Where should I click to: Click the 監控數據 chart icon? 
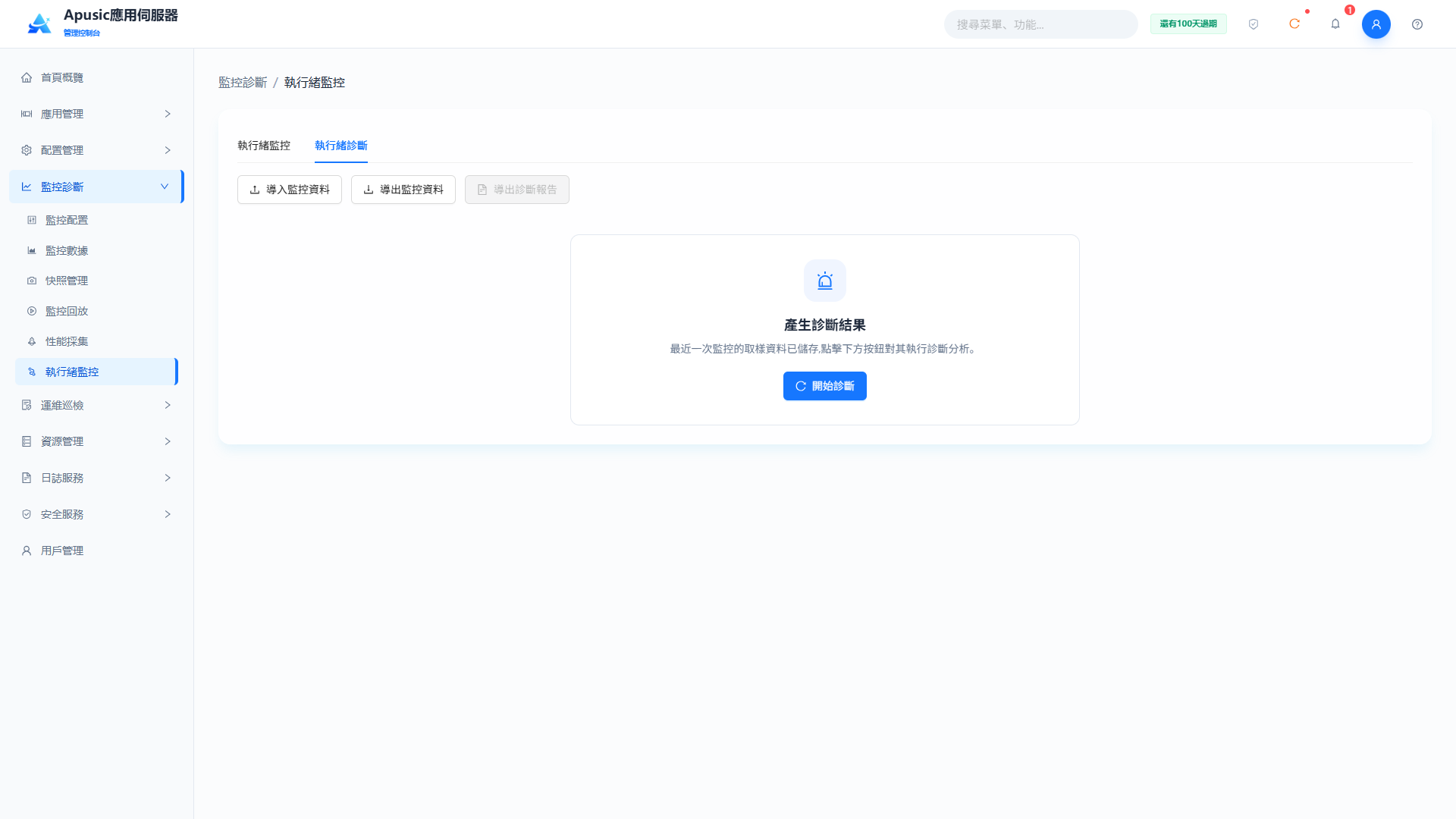point(32,250)
